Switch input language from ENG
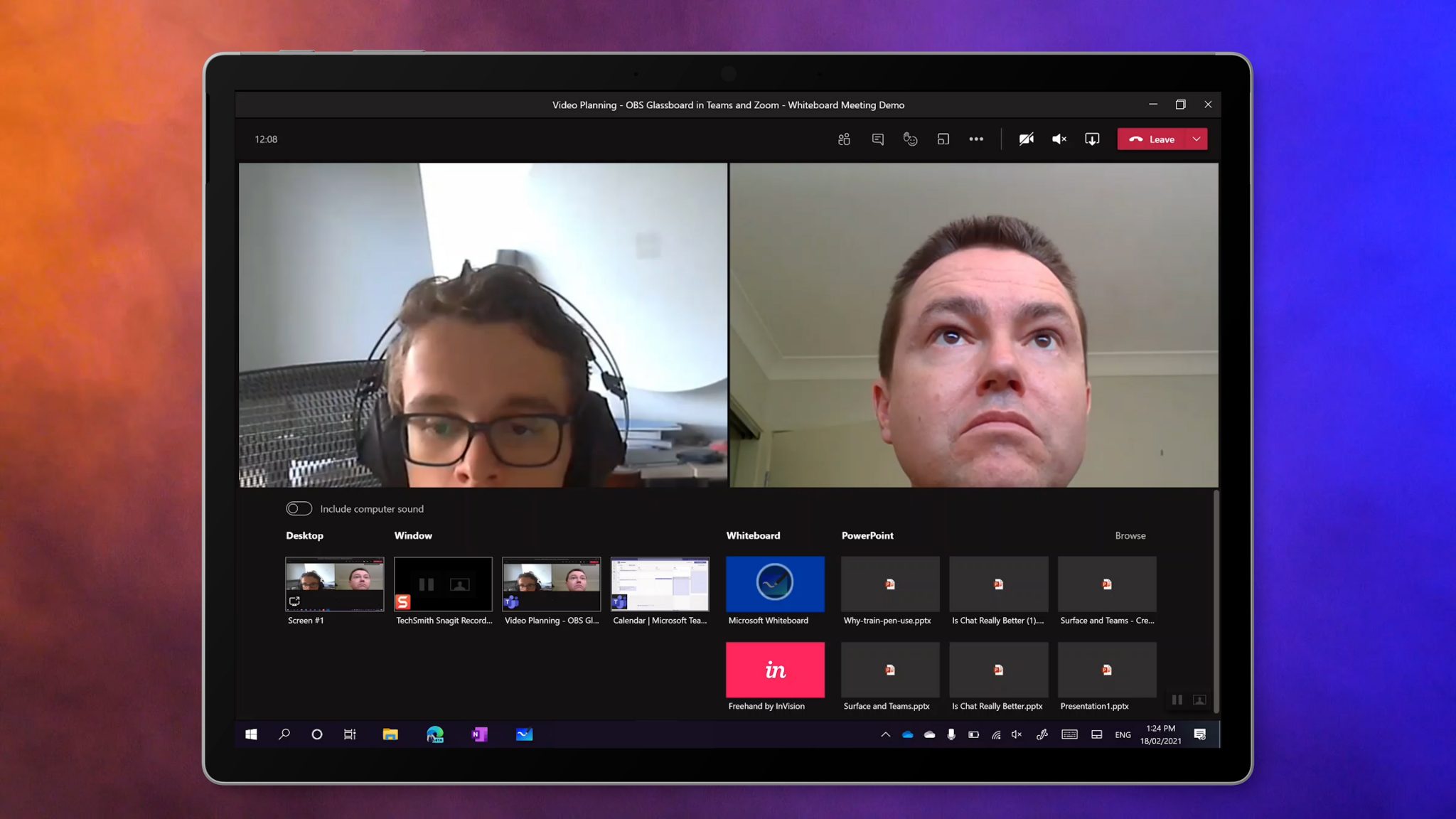This screenshot has height=819, width=1456. pyautogui.click(x=1123, y=735)
